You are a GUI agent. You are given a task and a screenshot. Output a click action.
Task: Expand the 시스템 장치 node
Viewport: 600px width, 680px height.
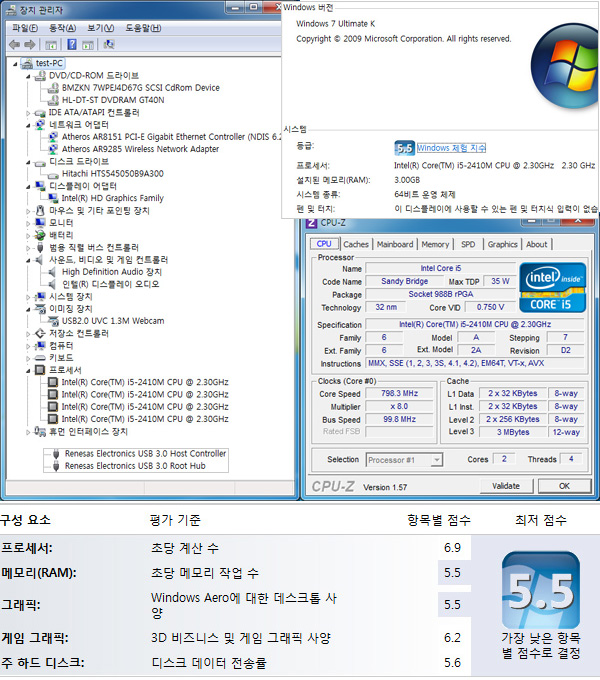coord(28,298)
